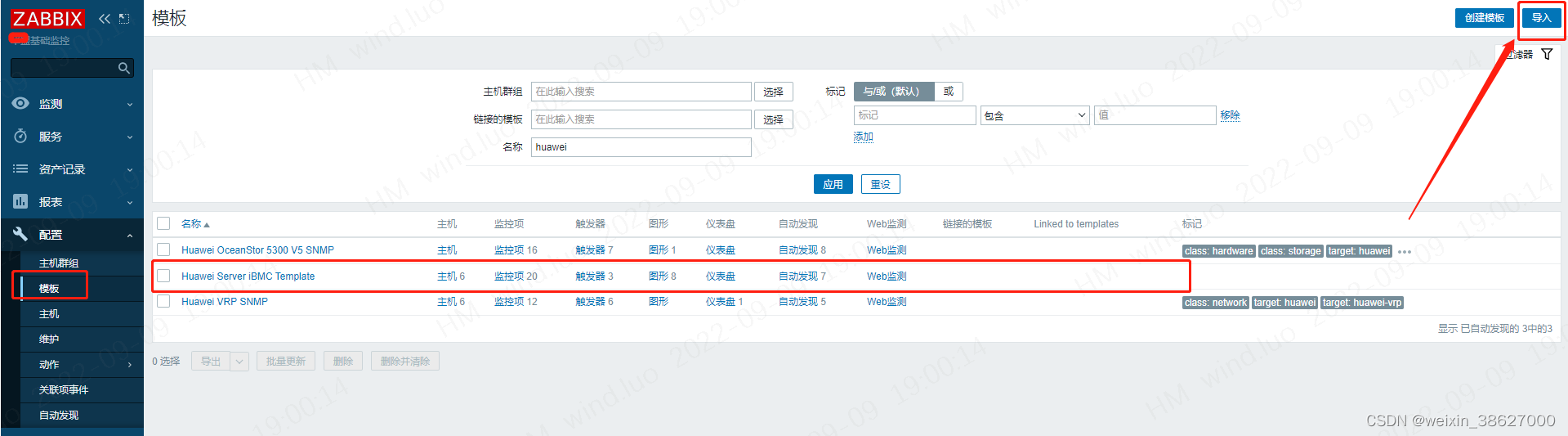
Task: Click the tag 值 input
Action: tap(1155, 115)
